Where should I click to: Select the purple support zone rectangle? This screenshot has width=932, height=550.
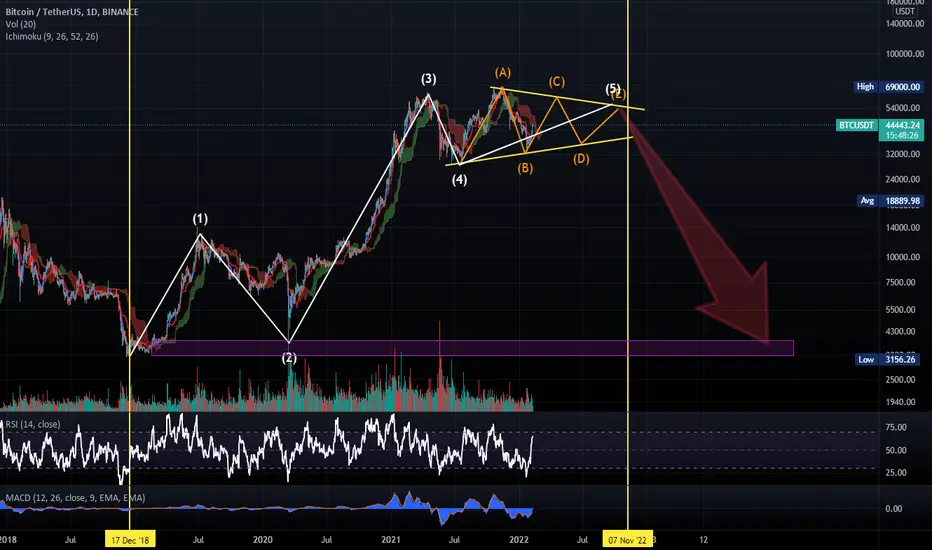pos(473,348)
